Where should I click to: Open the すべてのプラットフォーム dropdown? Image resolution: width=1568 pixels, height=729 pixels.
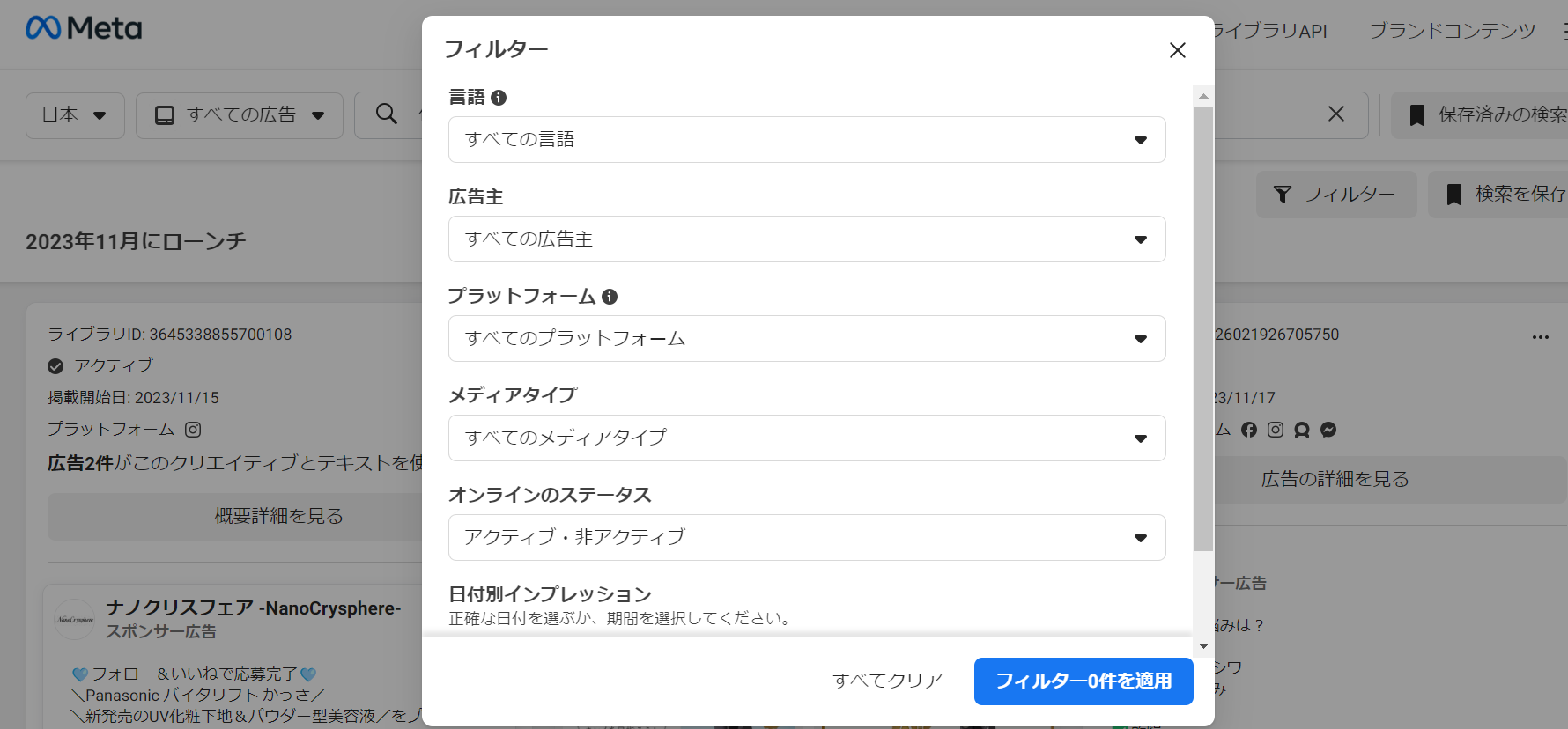click(x=806, y=339)
